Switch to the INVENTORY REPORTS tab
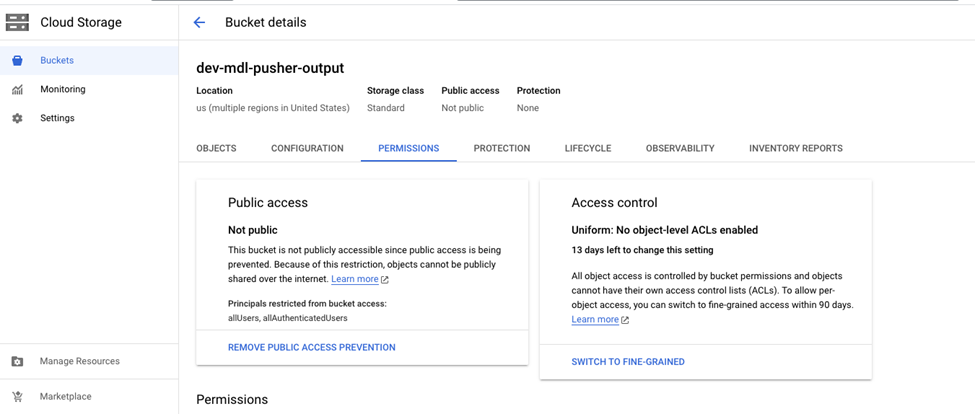 coord(796,149)
